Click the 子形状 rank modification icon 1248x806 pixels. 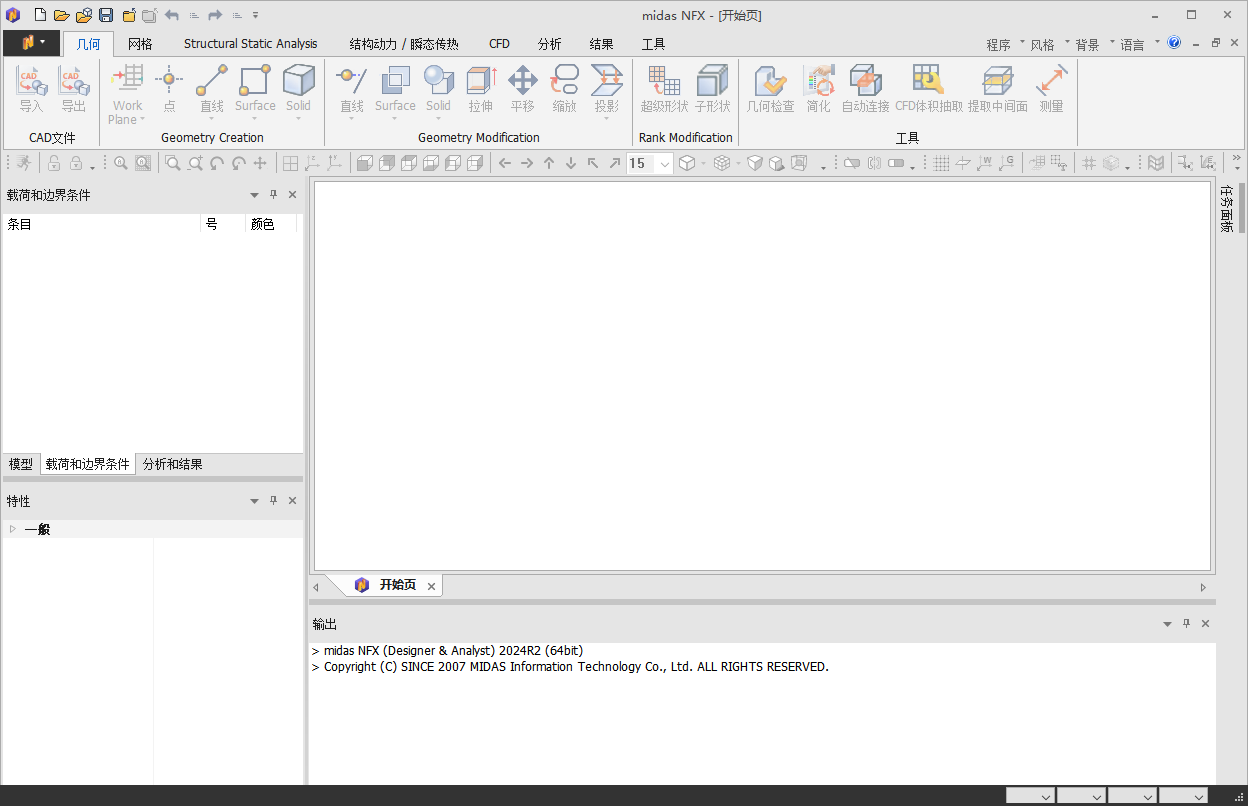pyautogui.click(x=713, y=89)
